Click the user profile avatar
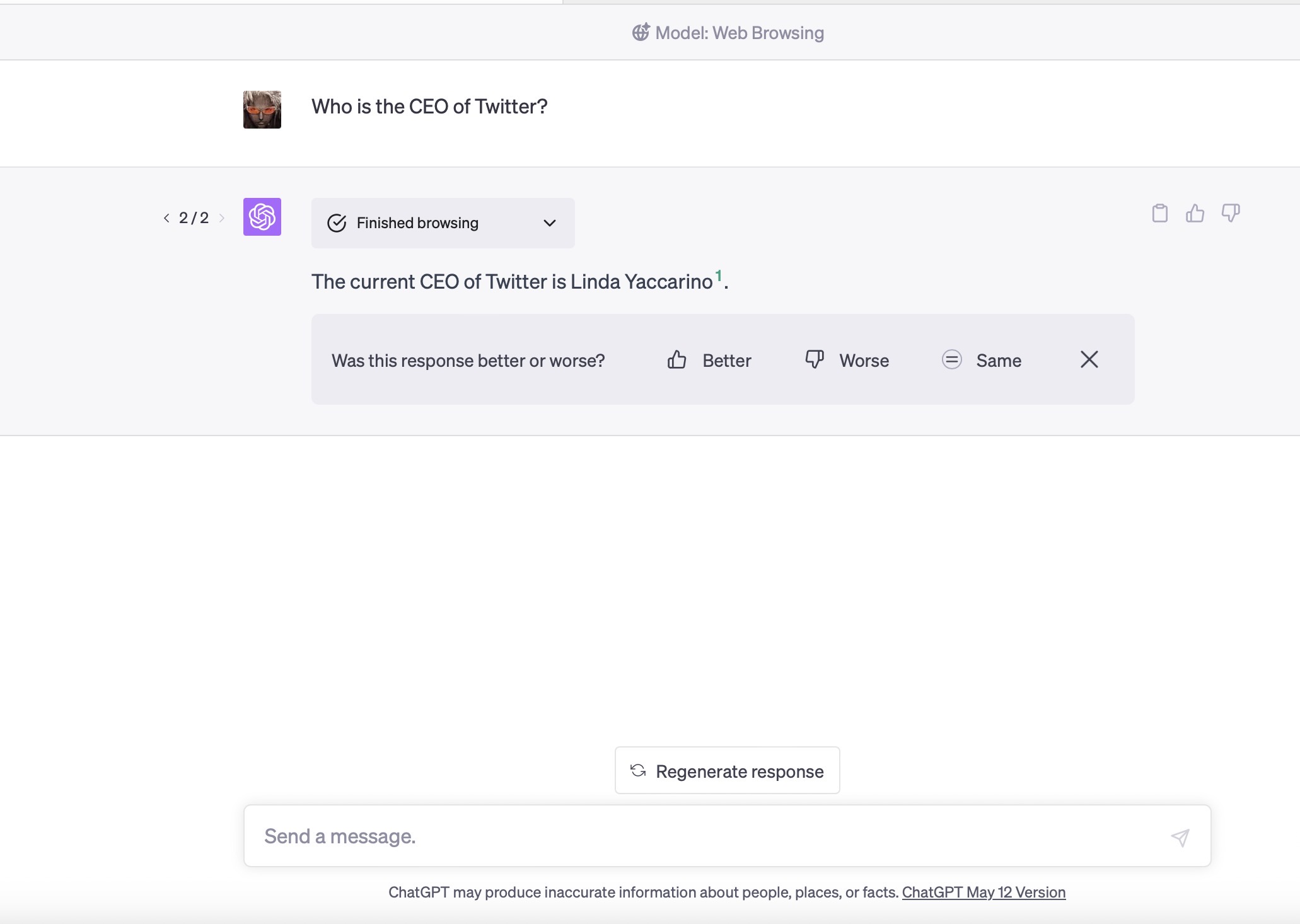1300x924 pixels. 262,110
